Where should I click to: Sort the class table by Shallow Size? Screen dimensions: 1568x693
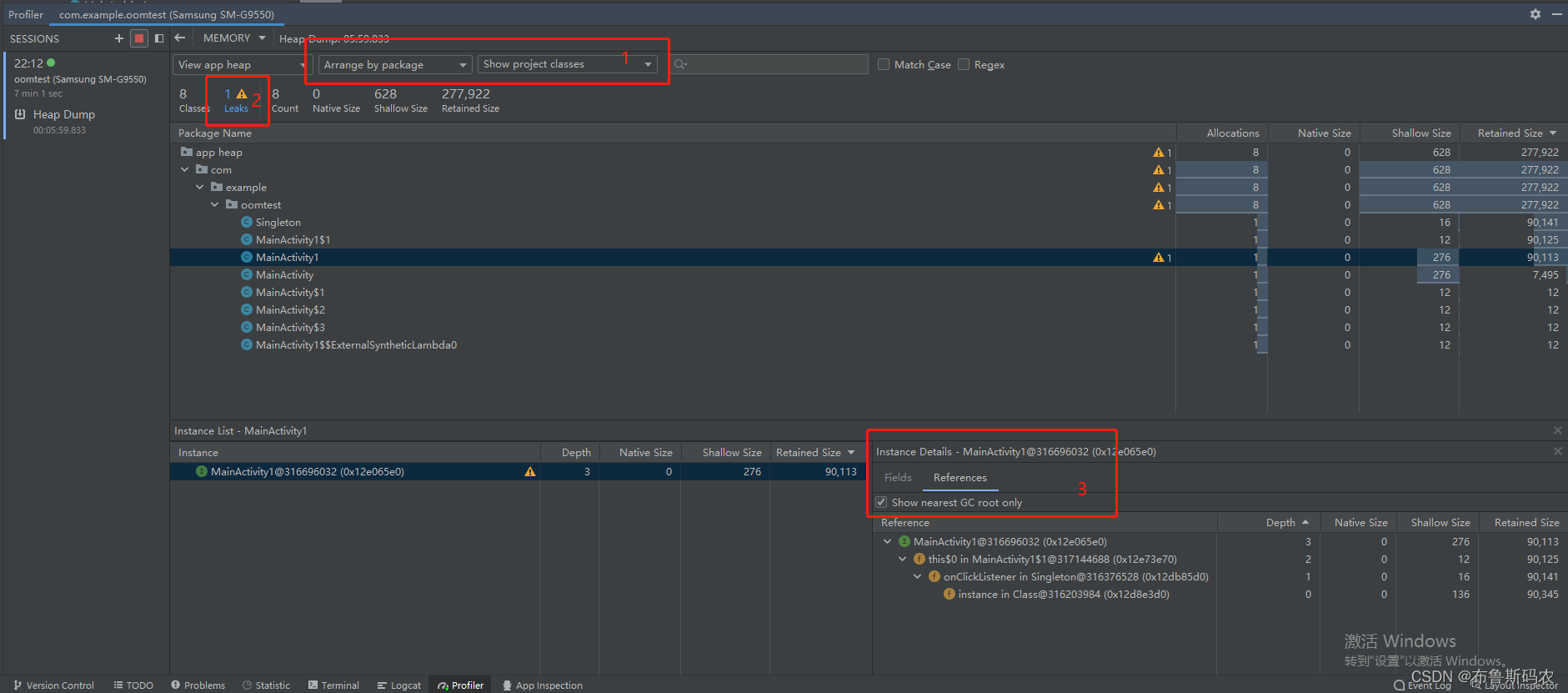coord(1410,133)
